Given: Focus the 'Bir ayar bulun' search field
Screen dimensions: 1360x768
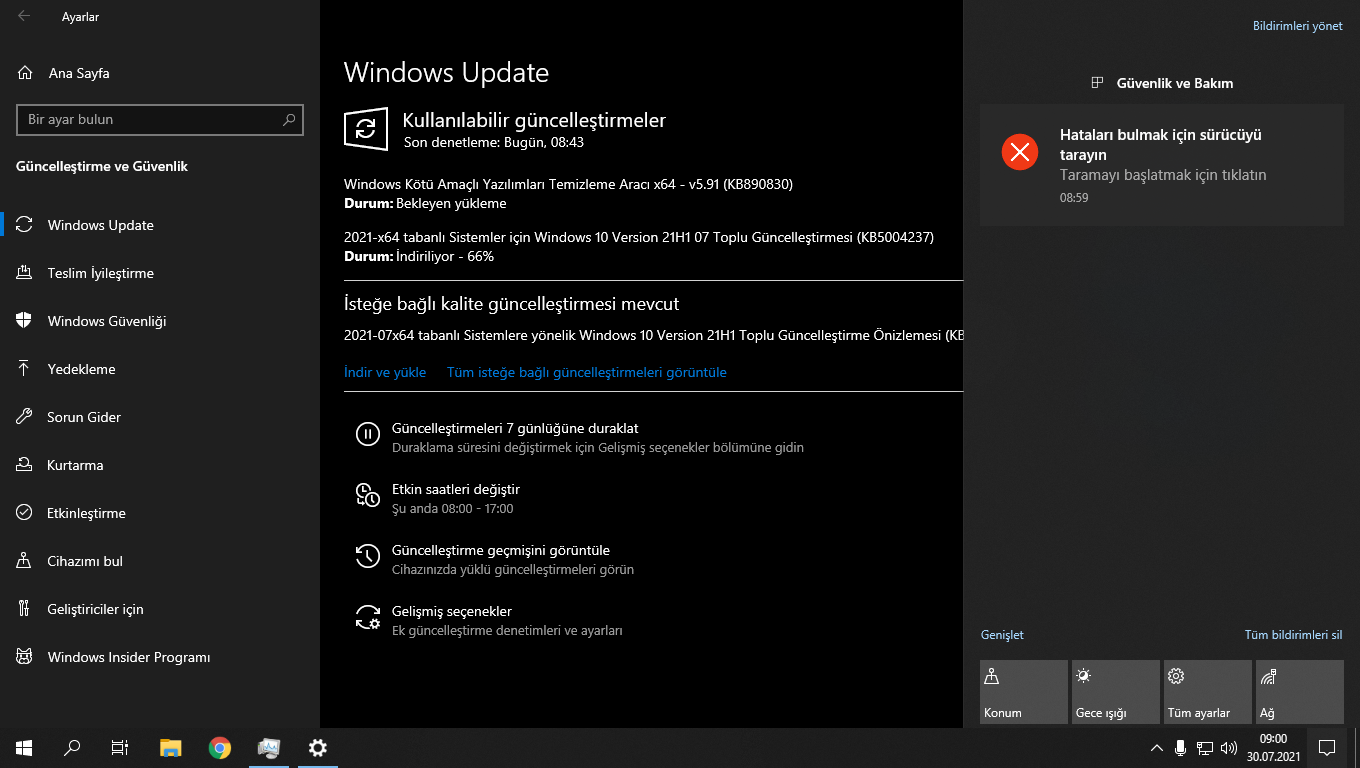Looking at the screenshot, I should (x=160, y=120).
